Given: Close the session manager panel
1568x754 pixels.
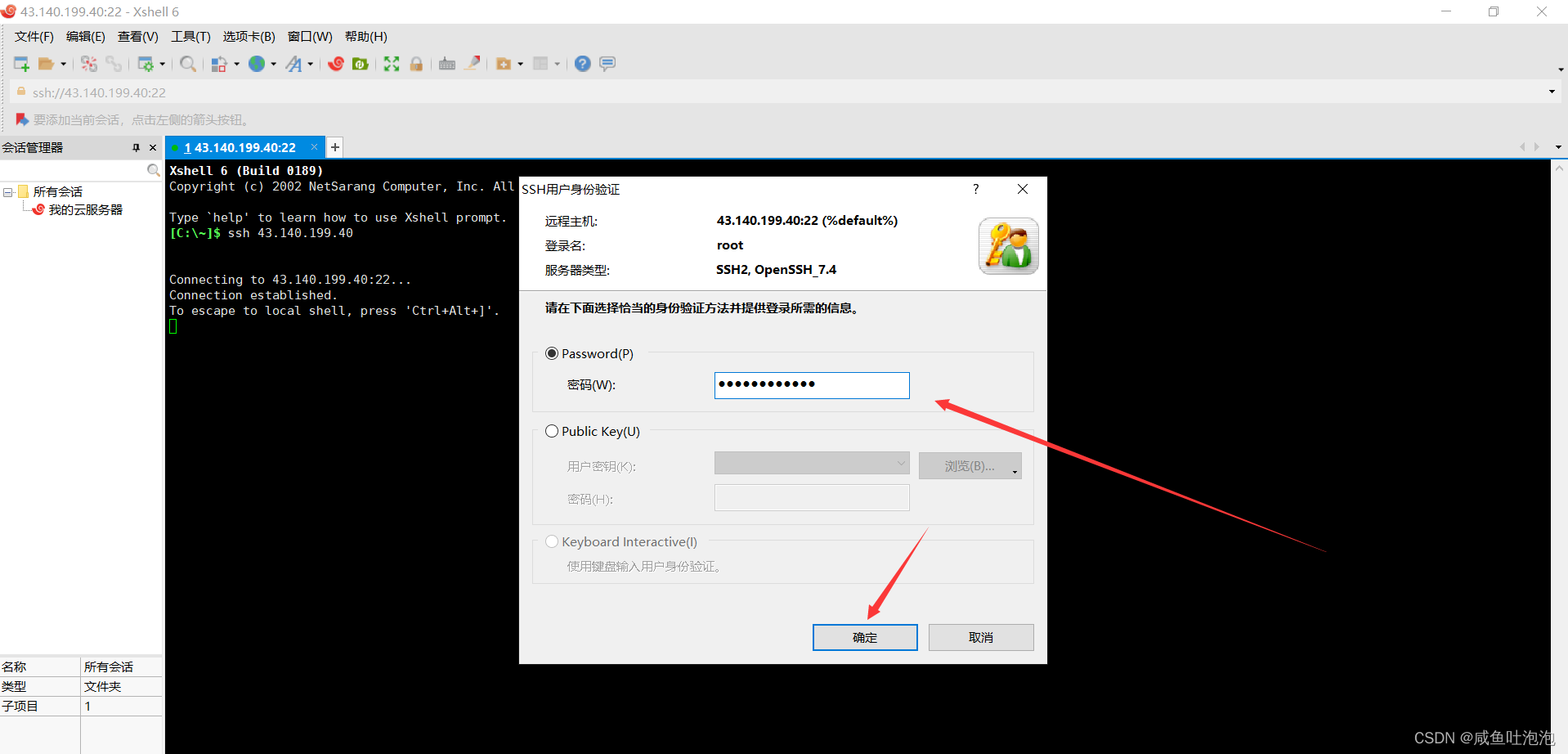Looking at the screenshot, I should click(x=153, y=148).
